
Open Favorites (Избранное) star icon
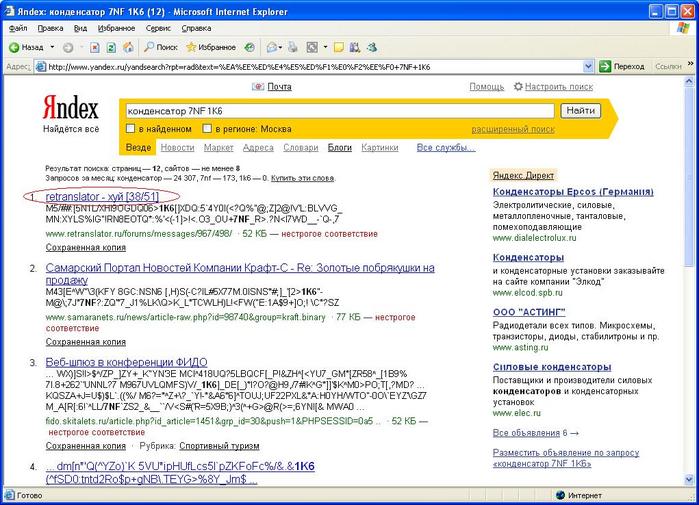189,47
